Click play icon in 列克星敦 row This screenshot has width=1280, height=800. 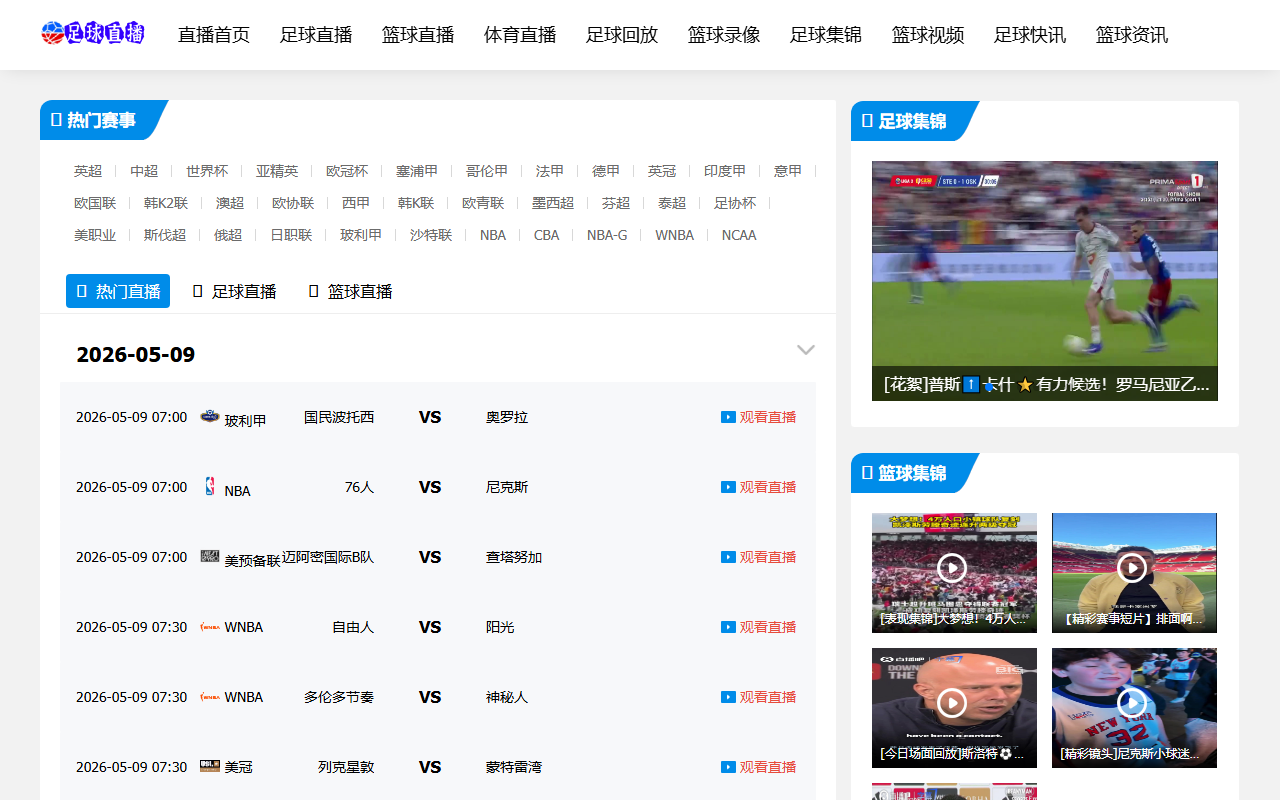tap(728, 767)
